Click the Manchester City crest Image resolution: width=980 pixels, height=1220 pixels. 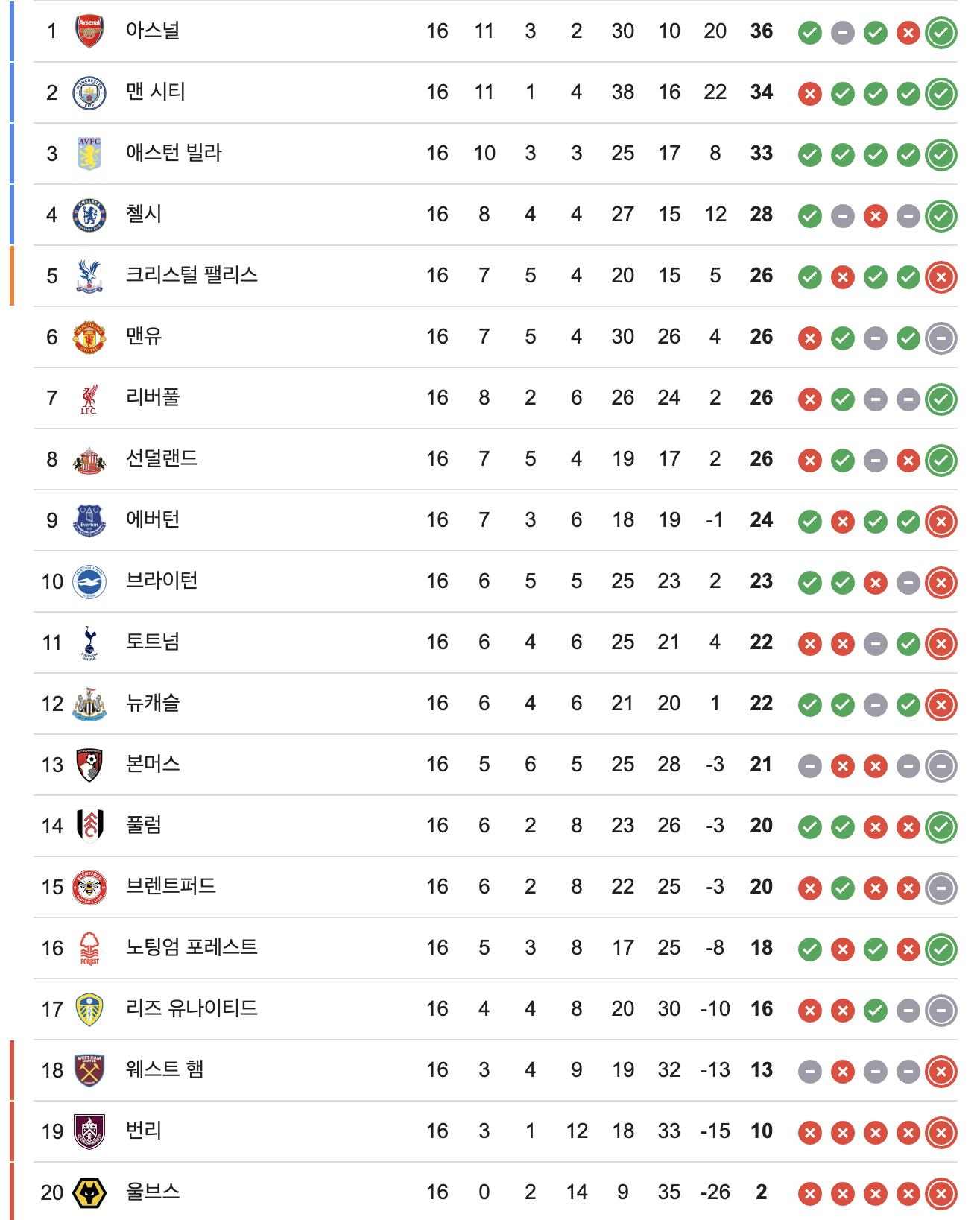89,93
